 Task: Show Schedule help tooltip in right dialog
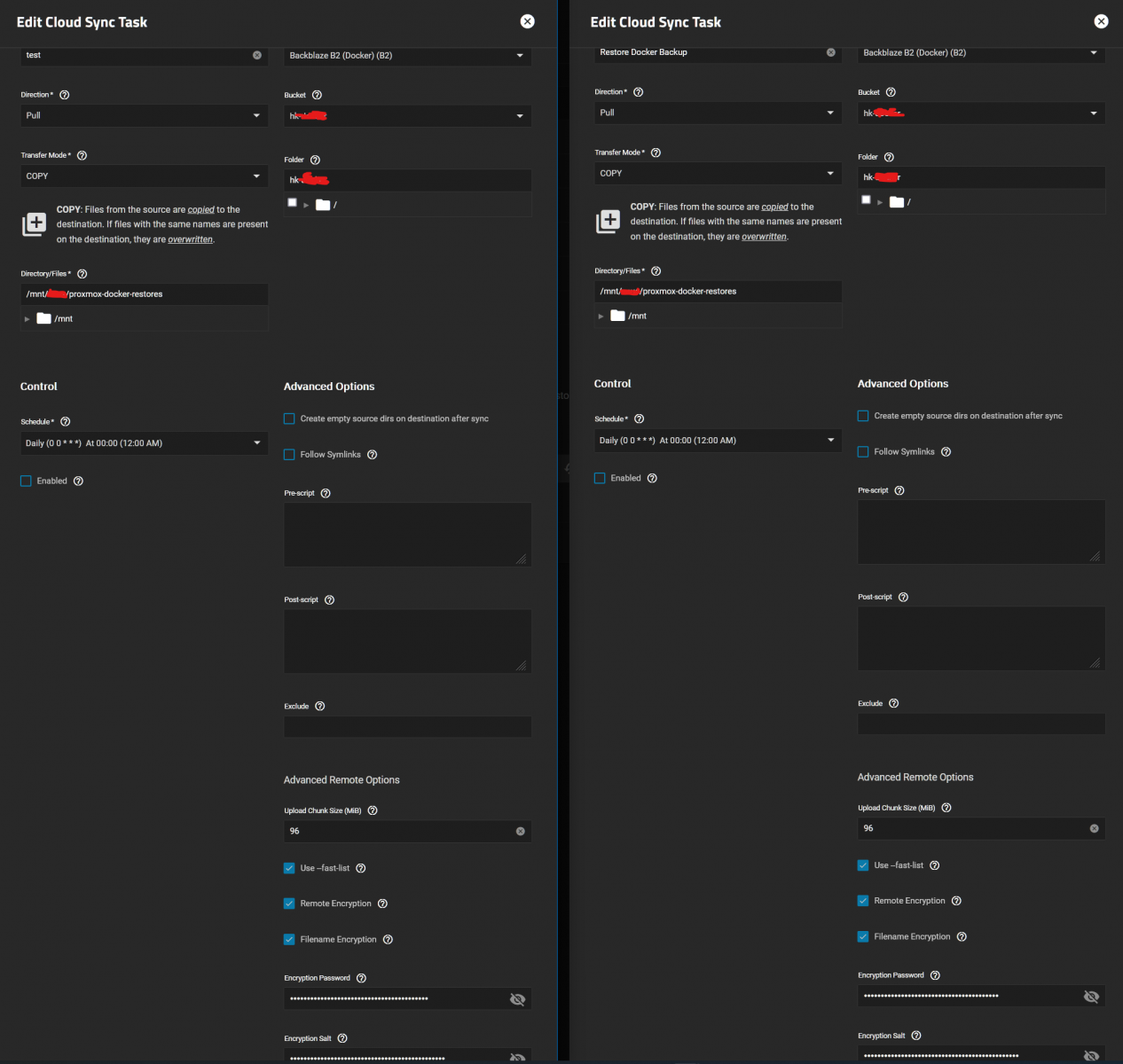(639, 419)
